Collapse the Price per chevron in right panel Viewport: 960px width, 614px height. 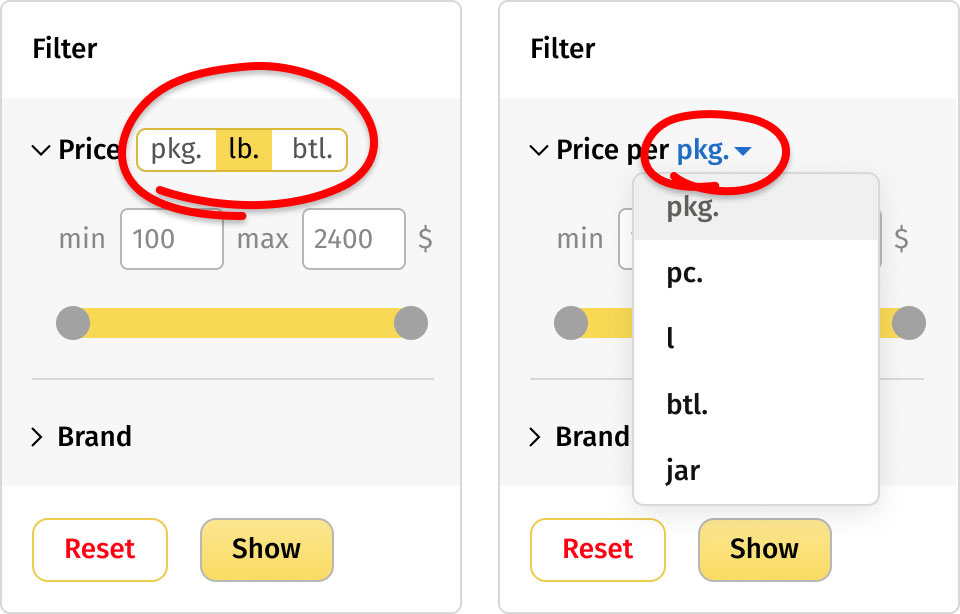pos(539,150)
